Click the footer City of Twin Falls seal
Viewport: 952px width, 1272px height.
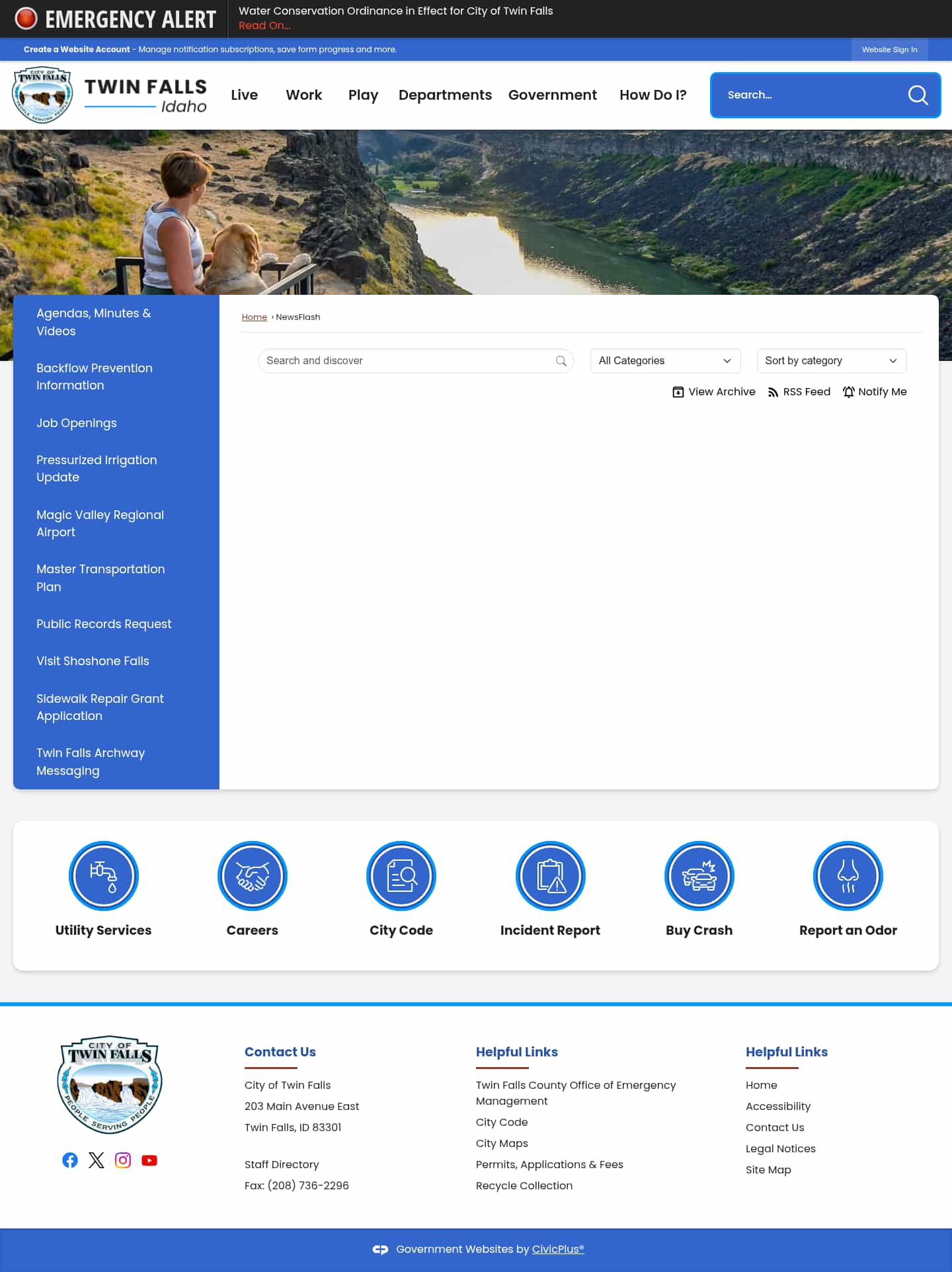pyautogui.click(x=110, y=1084)
